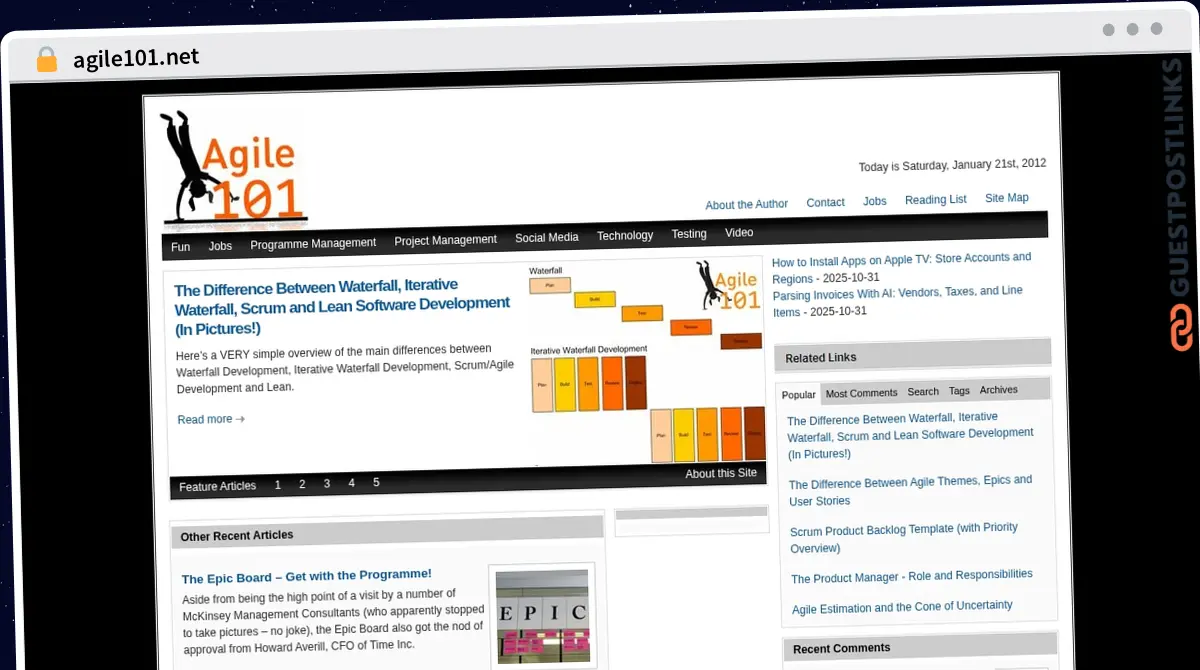Switch to the Search tab
Viewport: 1200px width, 670px height.
pos(923,392)
